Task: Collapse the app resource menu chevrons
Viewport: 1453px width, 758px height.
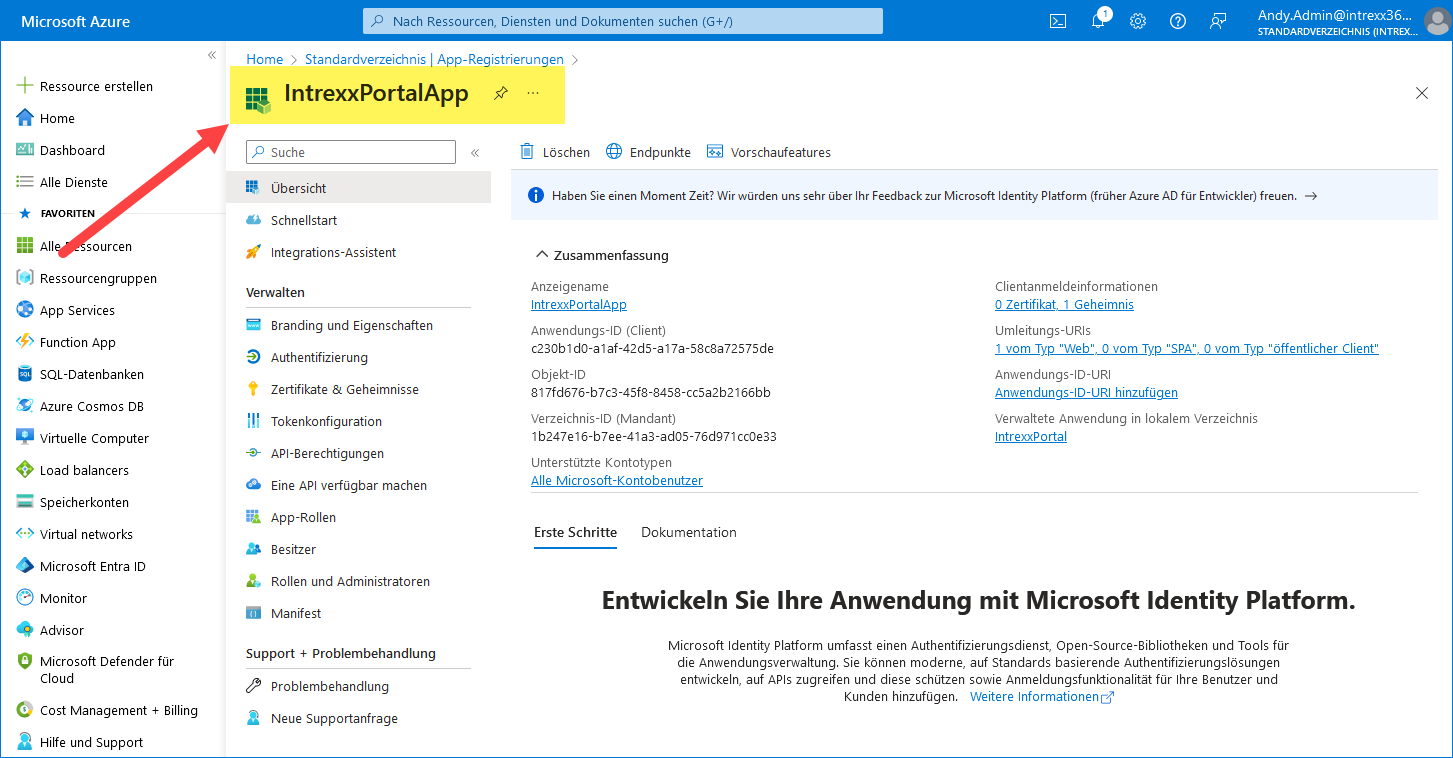Action: pos(475,153)
